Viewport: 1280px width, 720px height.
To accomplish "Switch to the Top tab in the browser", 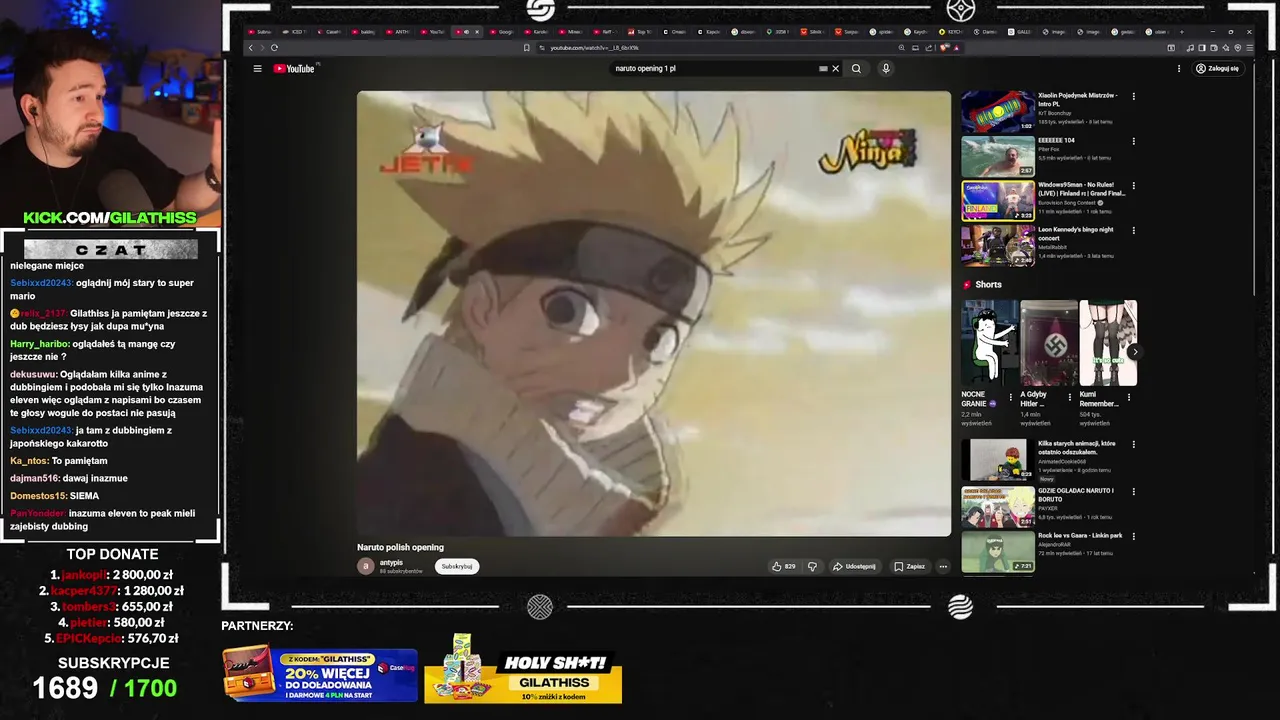I will (x=640, y=32).
